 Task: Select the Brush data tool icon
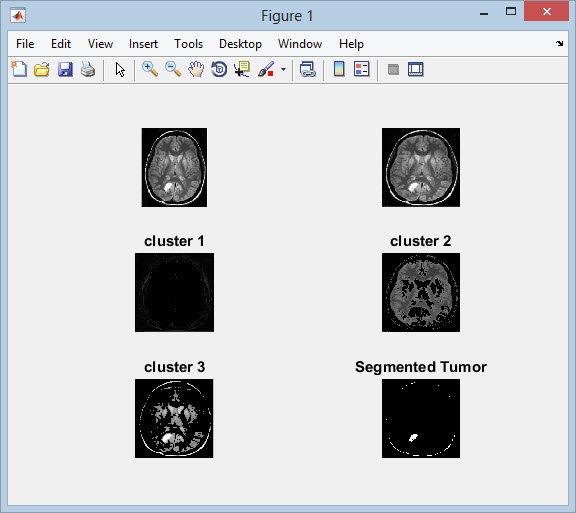pyautogui.click(x=266, y=69)
